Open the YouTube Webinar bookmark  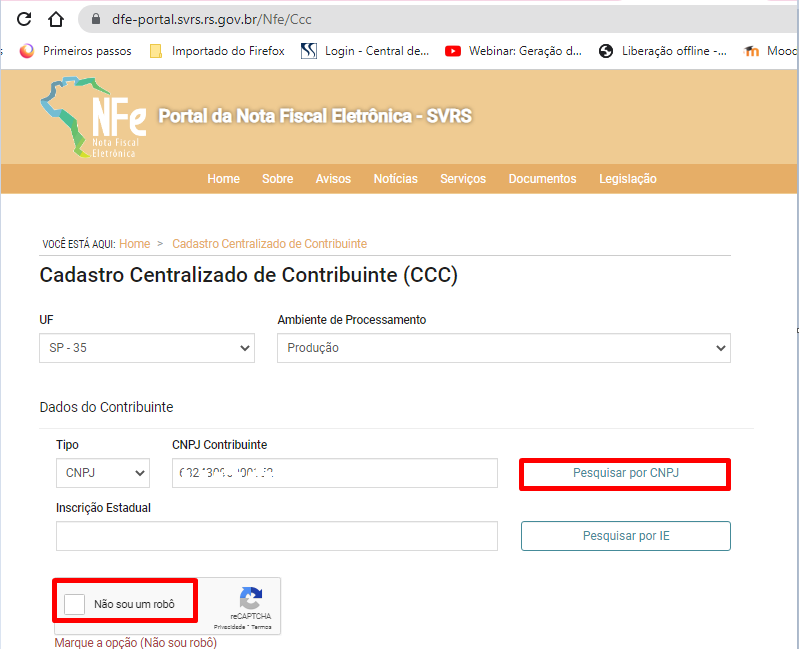point(513,51)
